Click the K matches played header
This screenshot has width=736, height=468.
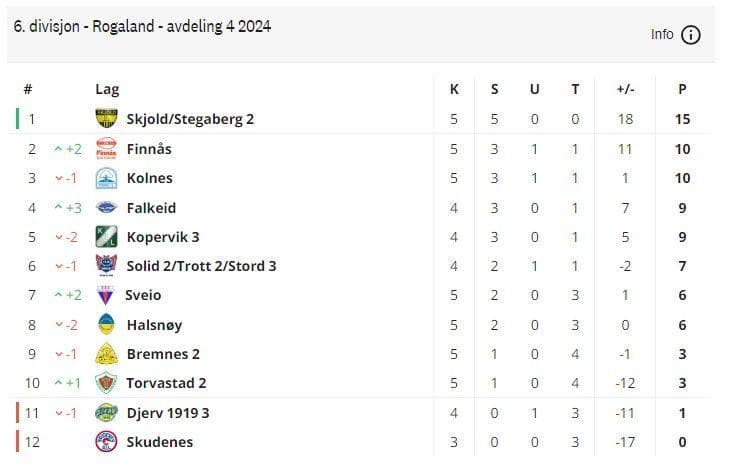pos(455,89)
